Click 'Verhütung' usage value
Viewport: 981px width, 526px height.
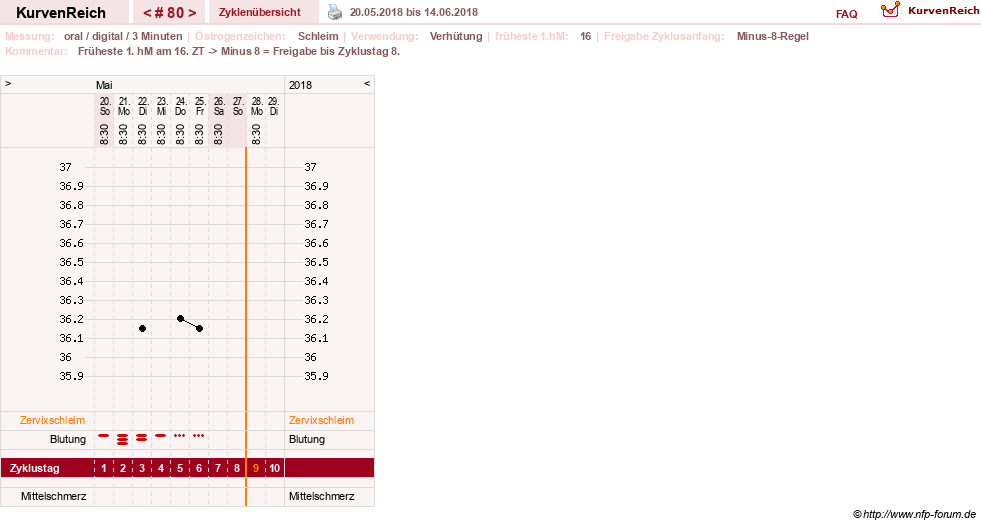[456, 36]
